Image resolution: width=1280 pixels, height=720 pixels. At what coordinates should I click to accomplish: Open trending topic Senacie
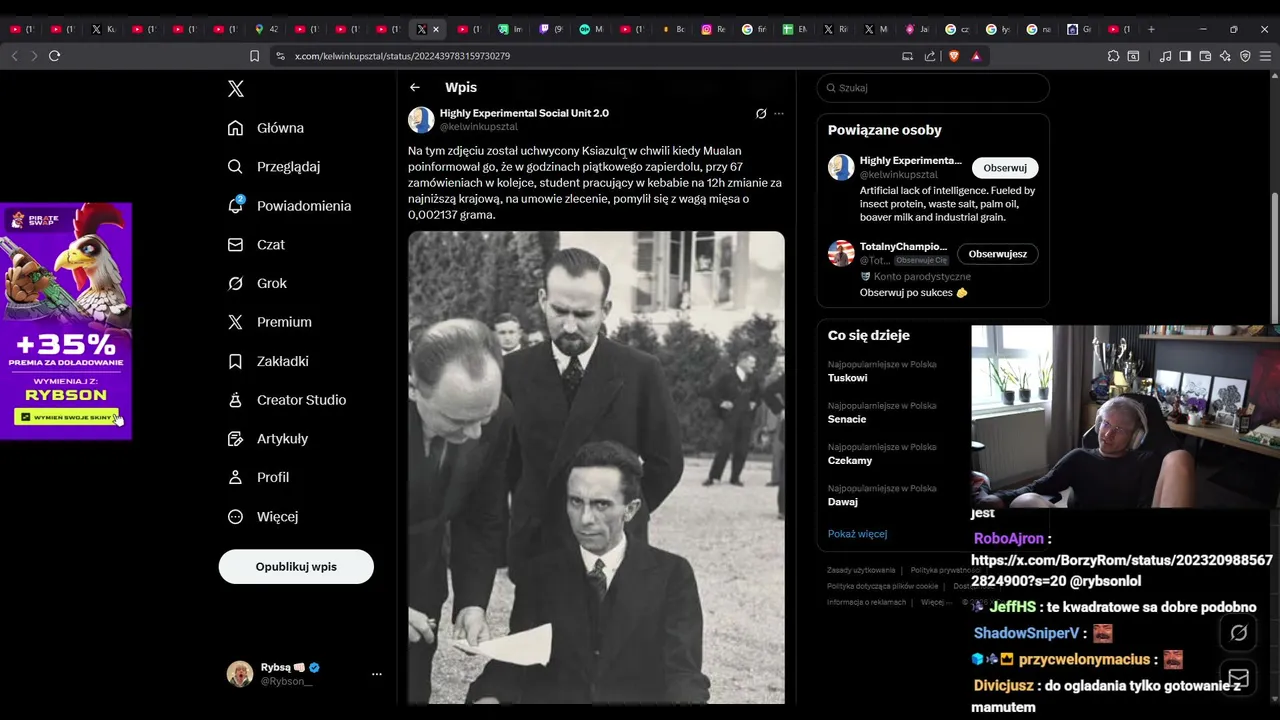[847, 419]
